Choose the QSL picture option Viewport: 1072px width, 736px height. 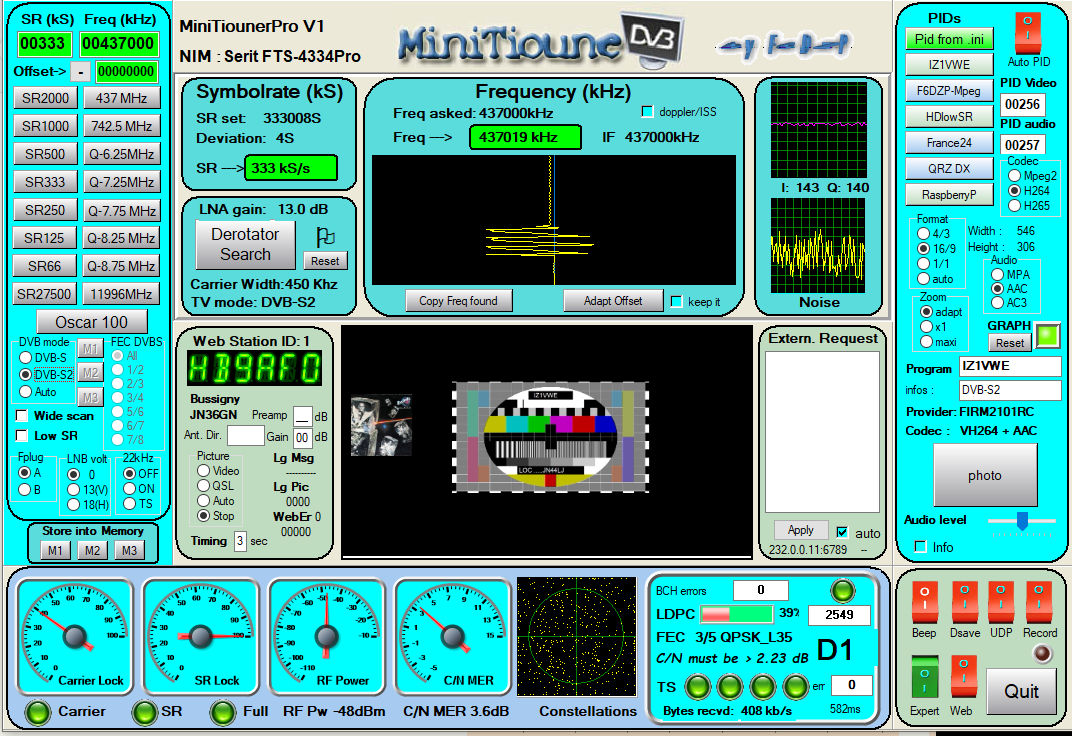coord(203,486)
